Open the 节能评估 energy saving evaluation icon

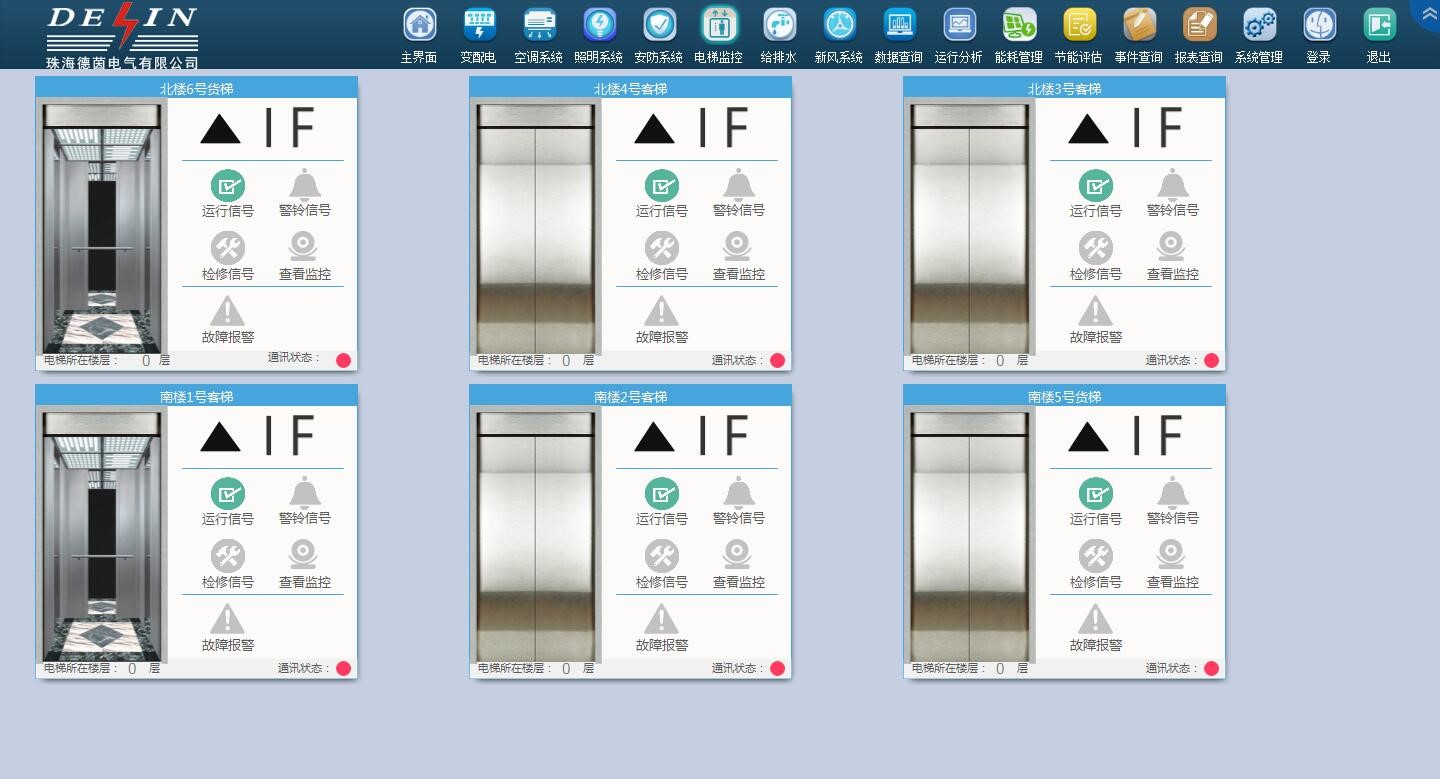1079,25
